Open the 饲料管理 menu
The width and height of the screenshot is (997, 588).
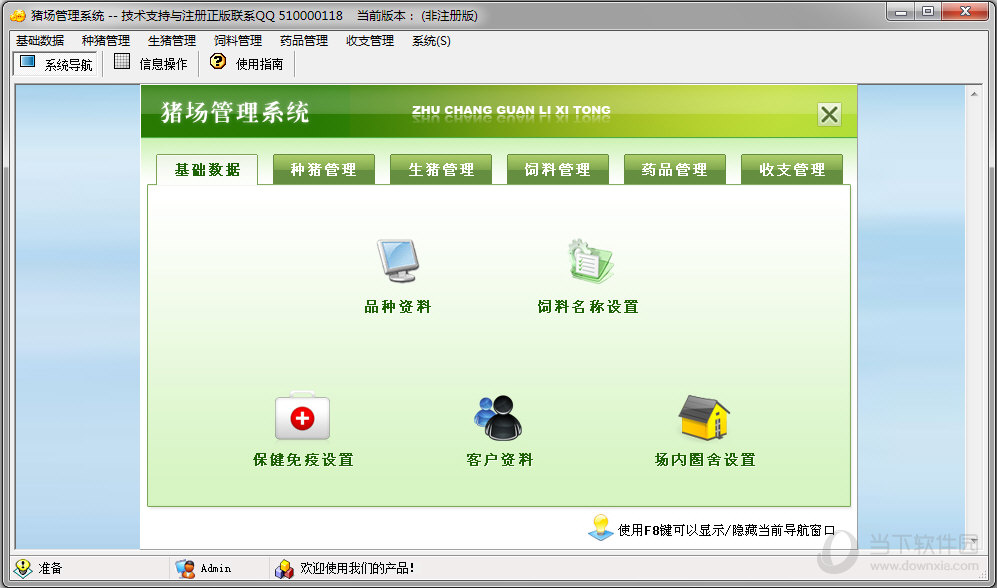coord(238,41)
